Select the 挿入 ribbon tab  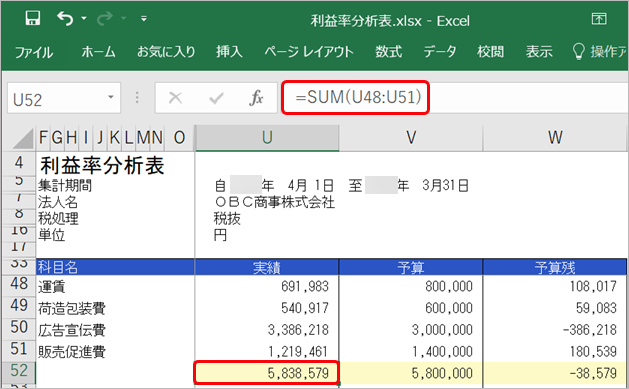pos(229,52)
